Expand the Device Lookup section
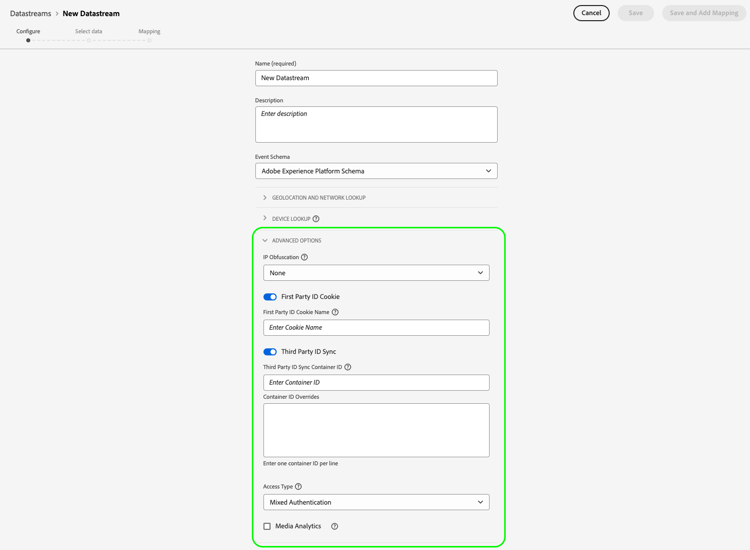The image size is (750, 550). coord(287,219)
